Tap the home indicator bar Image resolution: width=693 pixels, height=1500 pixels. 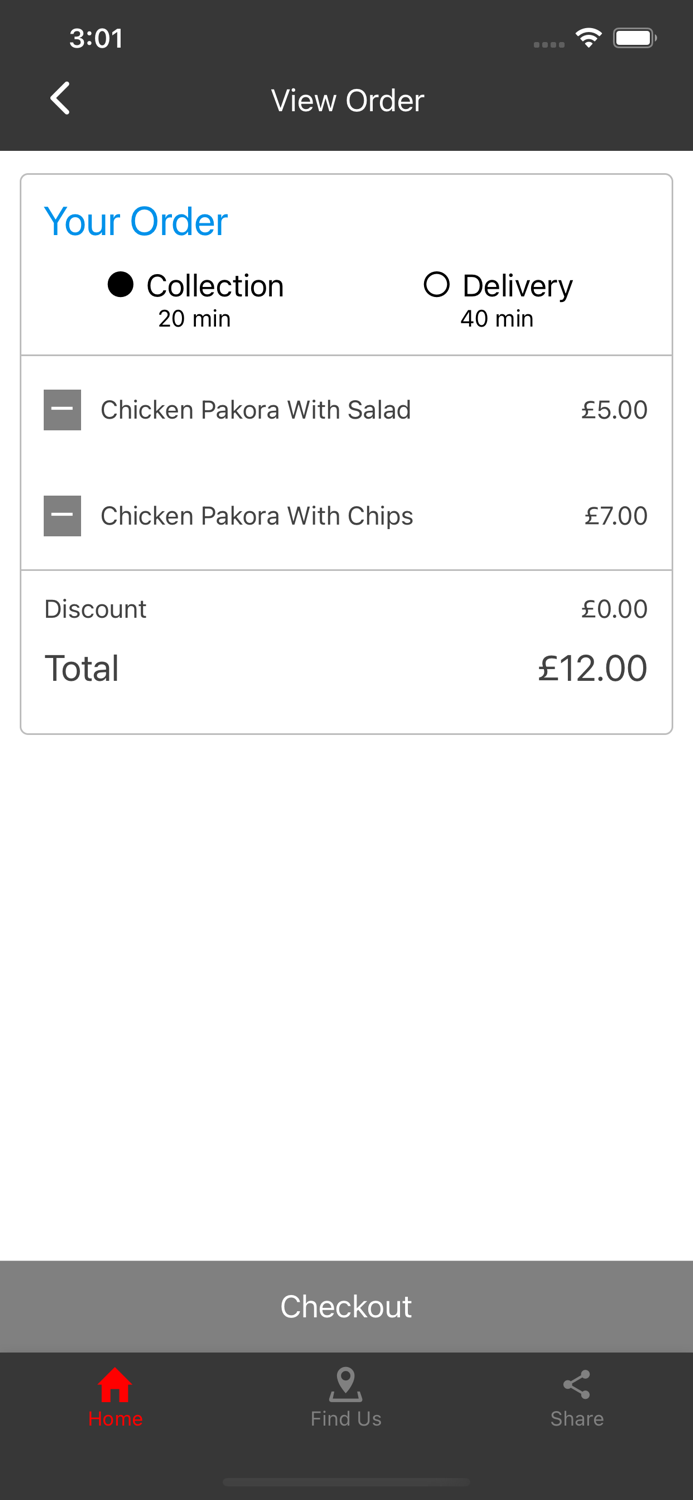(x=346, y=1483)
